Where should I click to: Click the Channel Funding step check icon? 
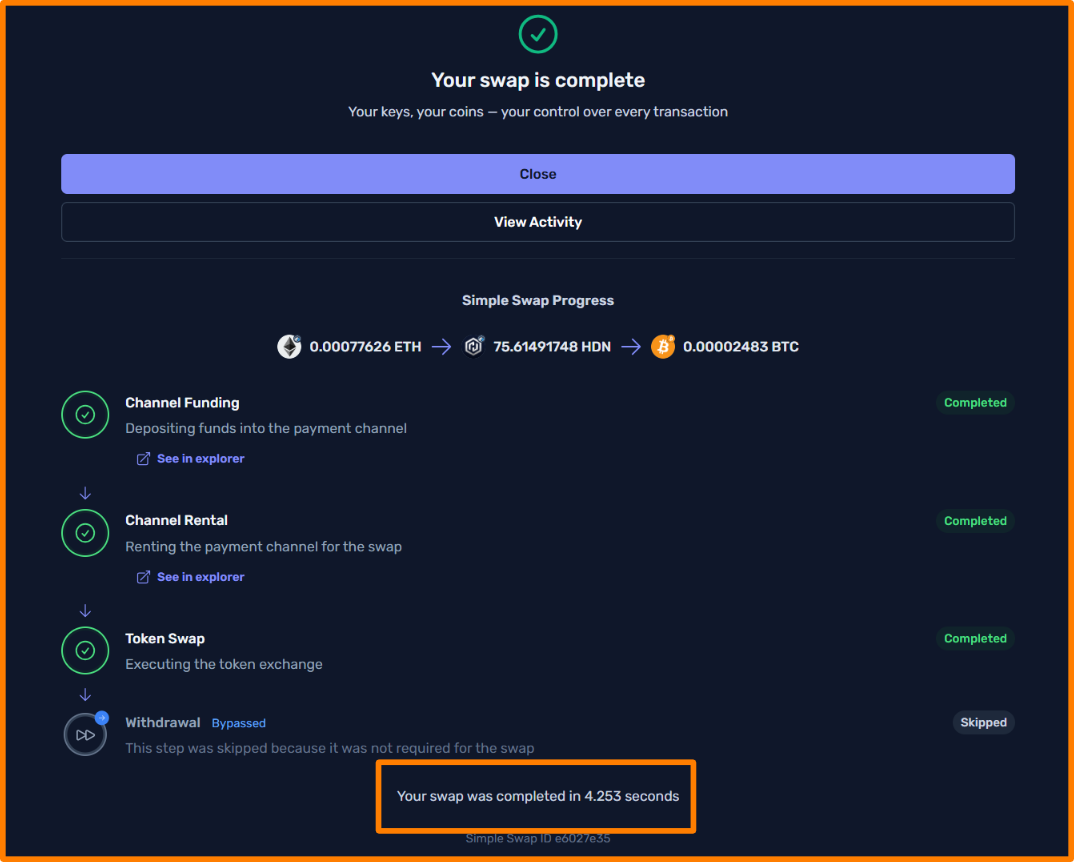click(85, 415)
